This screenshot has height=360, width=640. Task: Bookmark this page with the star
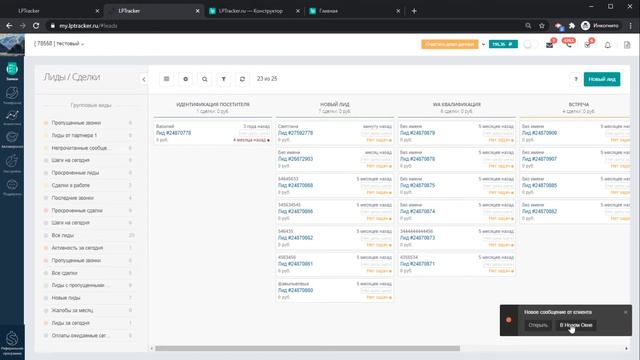[x=542, y=26]
